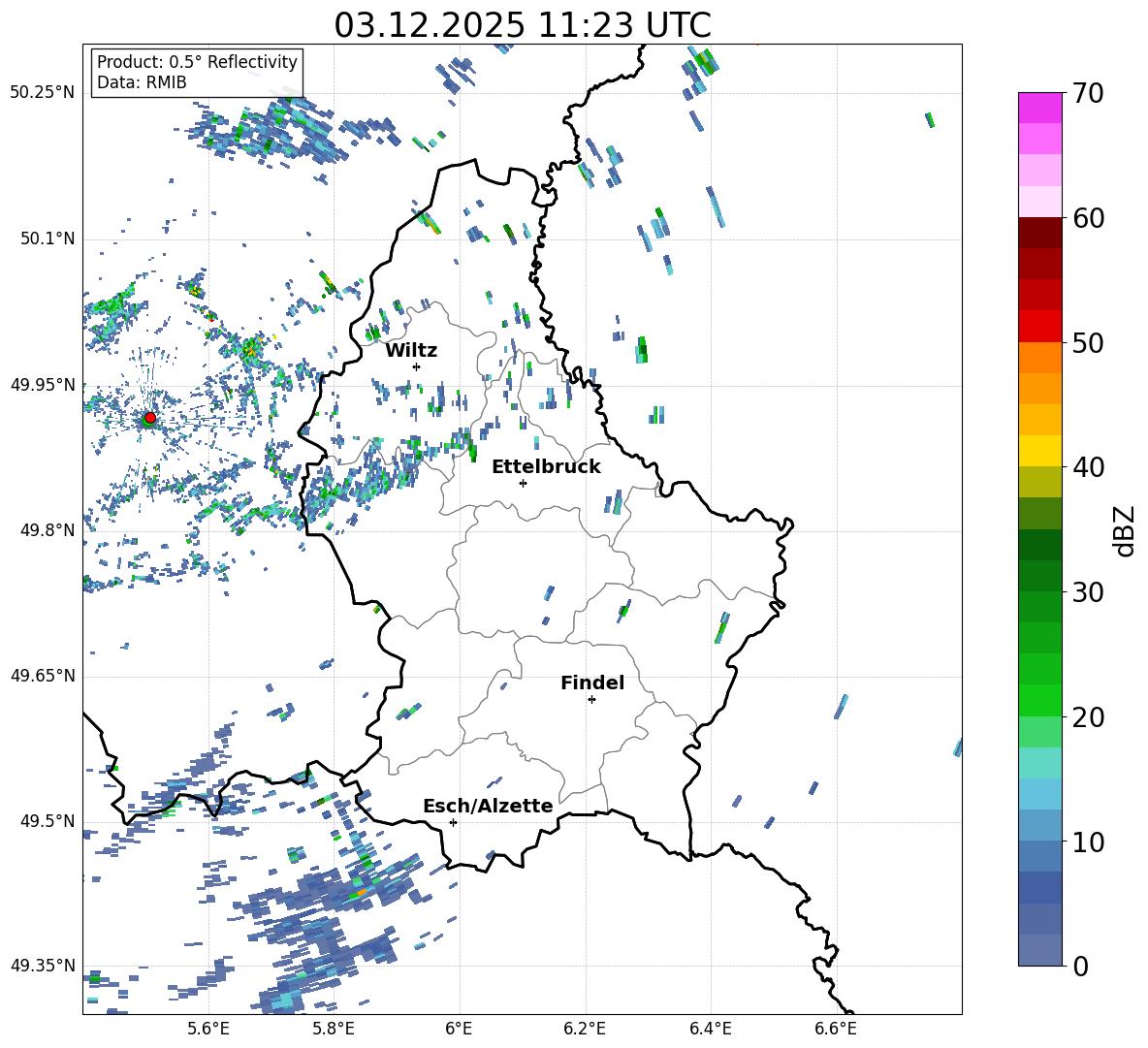The width and height of the screenshot is (1148, 1048).
Task: Select the Esch/Alzette town label
Action: click(487, 806)
